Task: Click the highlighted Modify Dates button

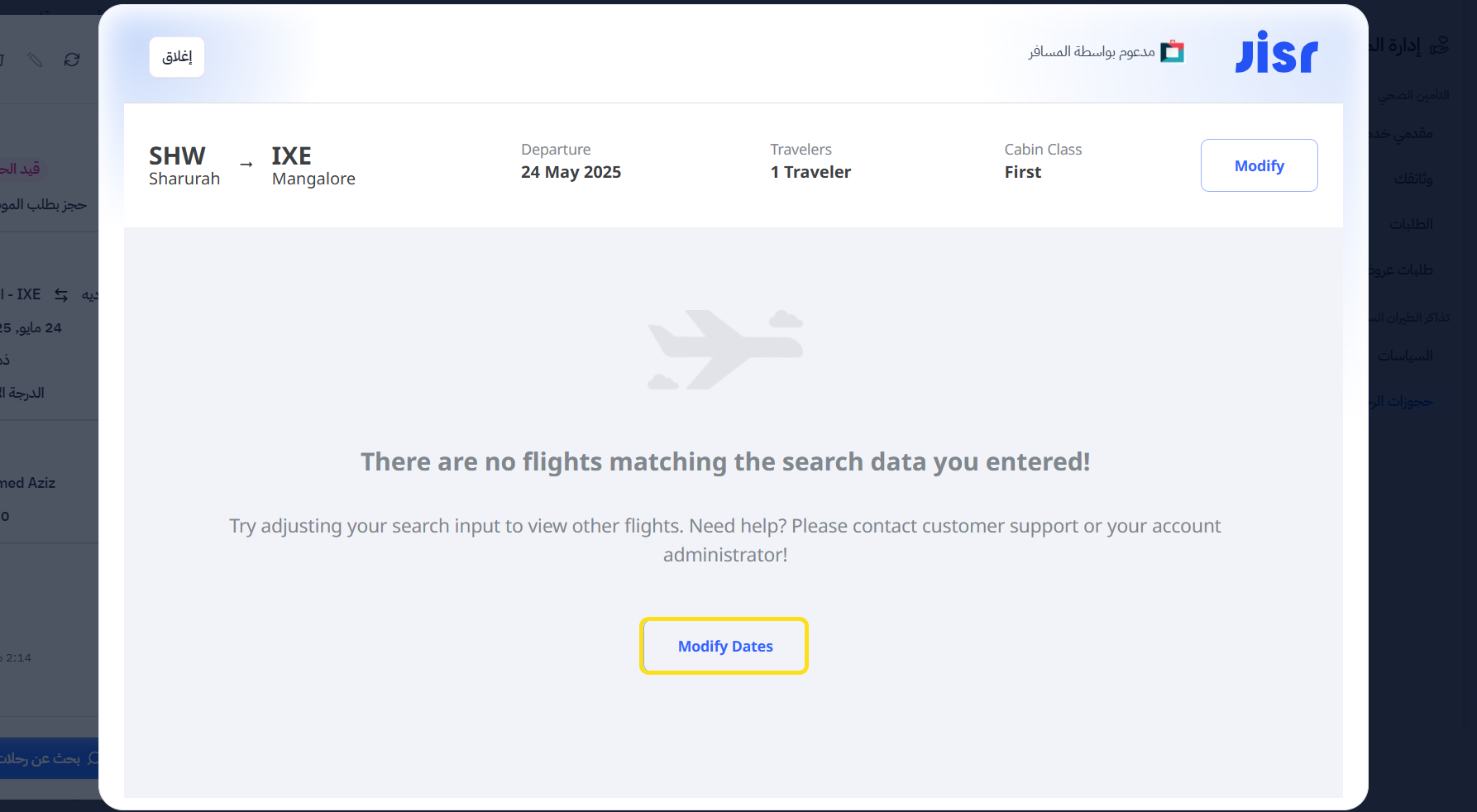Action: (724, 646)
